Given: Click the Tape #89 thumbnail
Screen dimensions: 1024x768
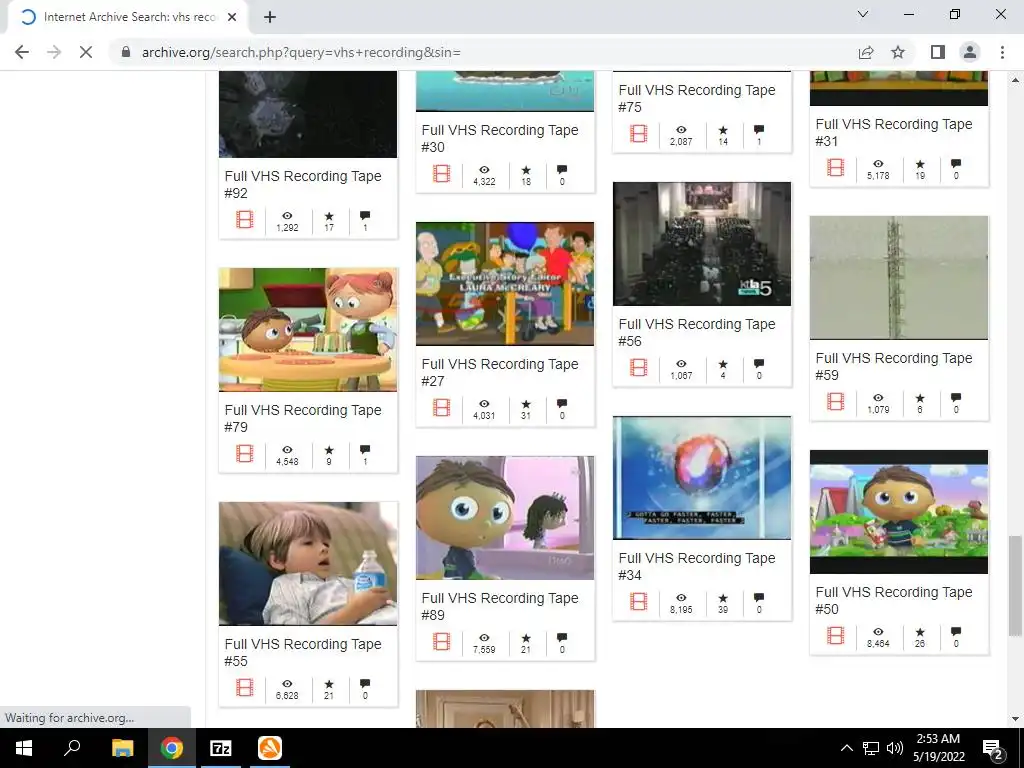Looking at the screenshot, I should click(x=505, y=518).
